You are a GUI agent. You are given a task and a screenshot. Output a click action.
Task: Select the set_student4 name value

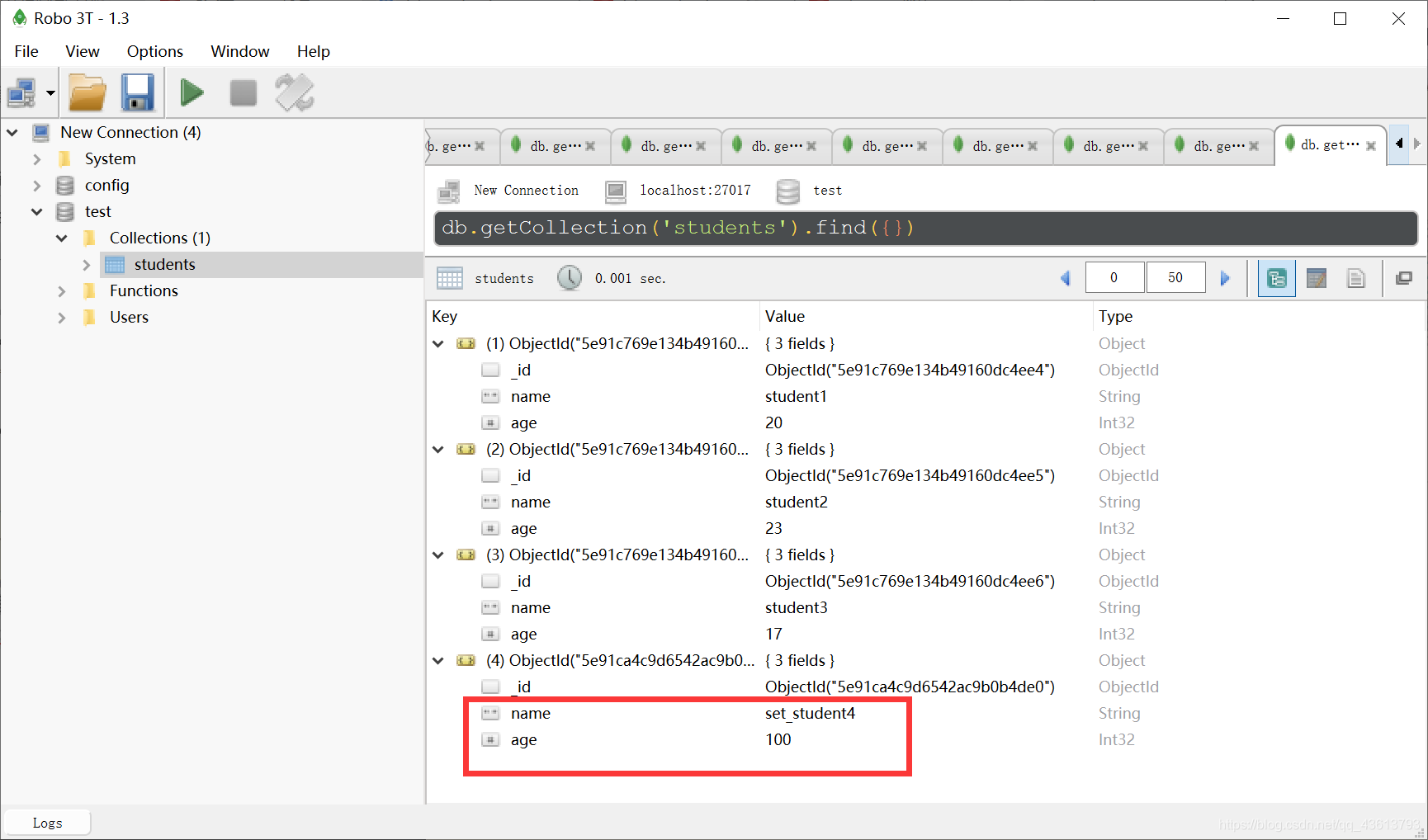810,713
